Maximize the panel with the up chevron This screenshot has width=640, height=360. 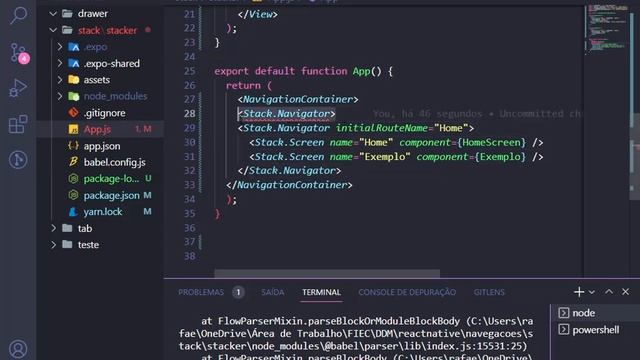[x=609, y=292]
